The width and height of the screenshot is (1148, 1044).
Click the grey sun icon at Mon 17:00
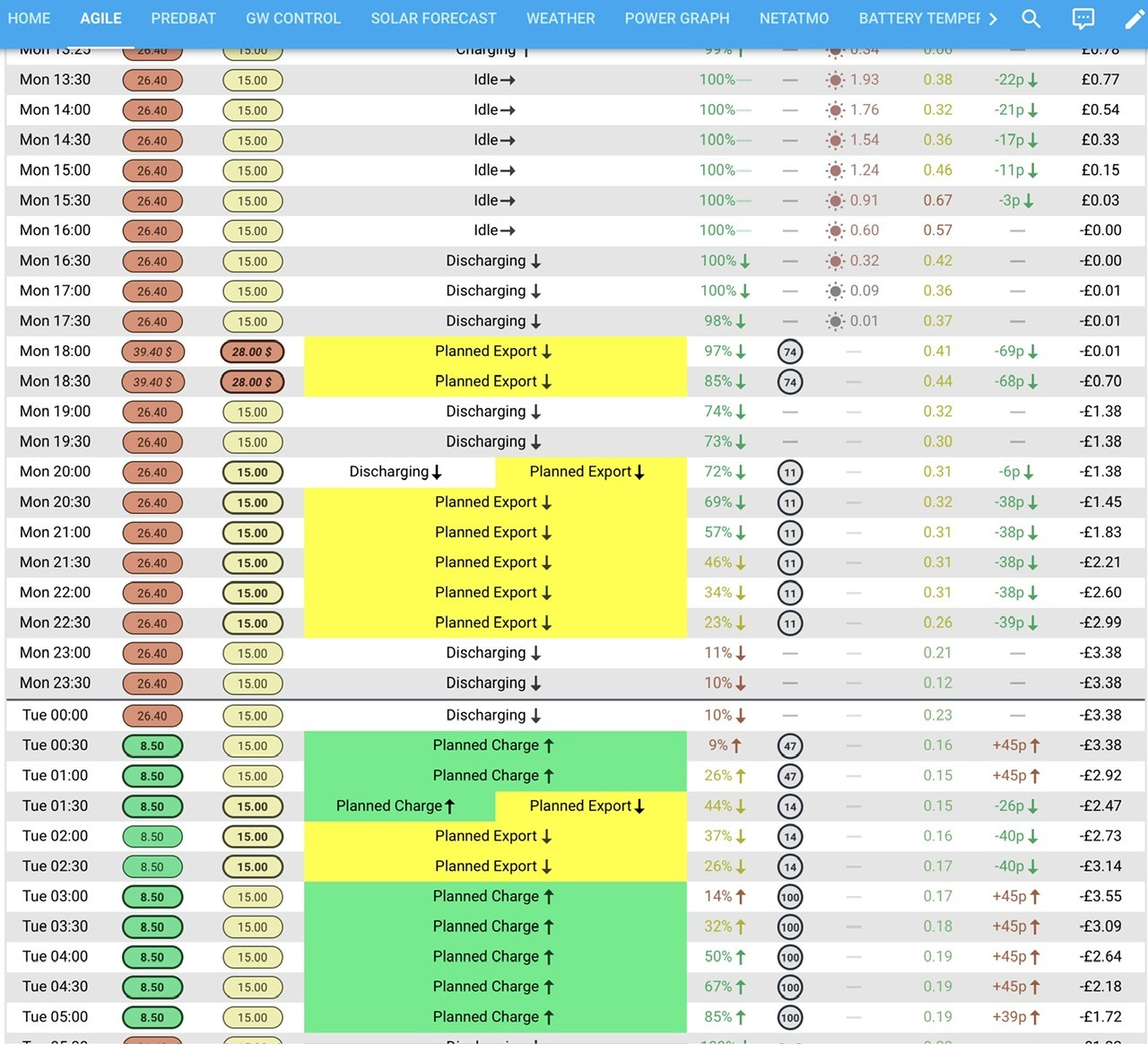[835, 291]
